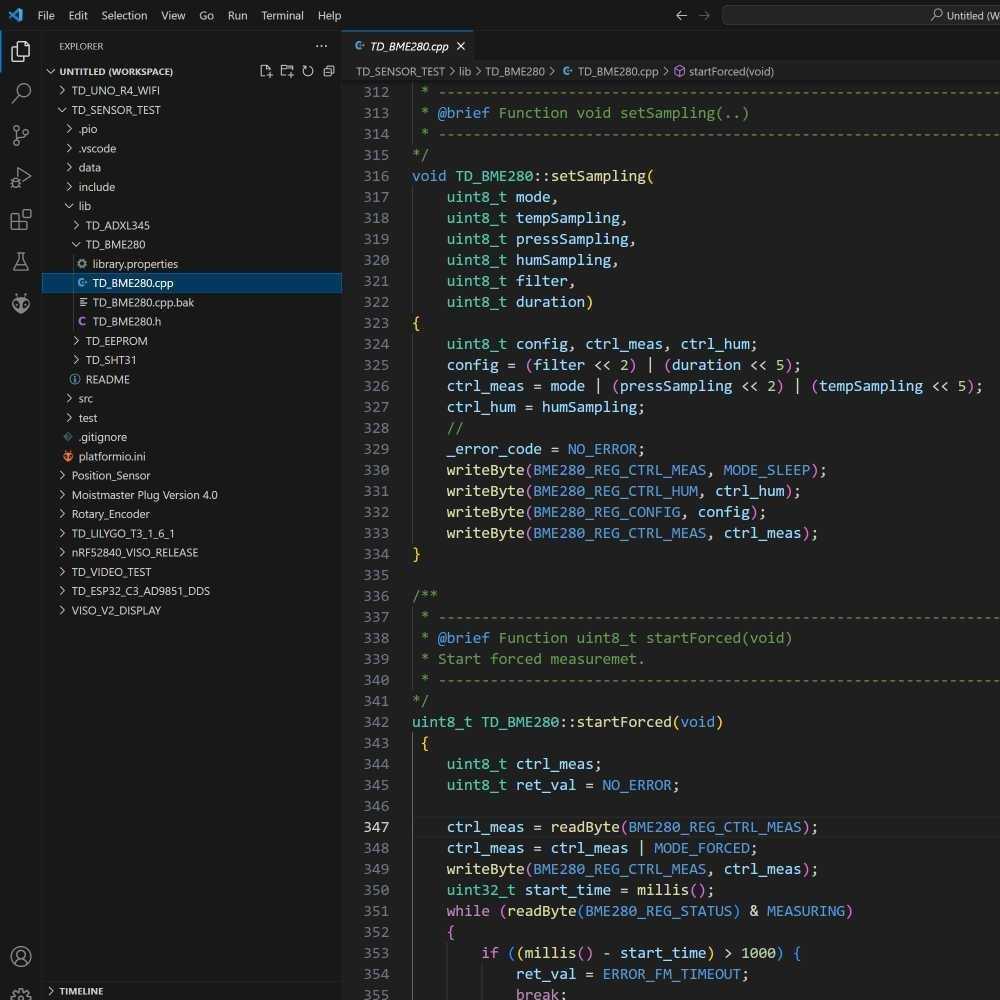
Task: Open the Source Control view
Action: coord(20,136)
